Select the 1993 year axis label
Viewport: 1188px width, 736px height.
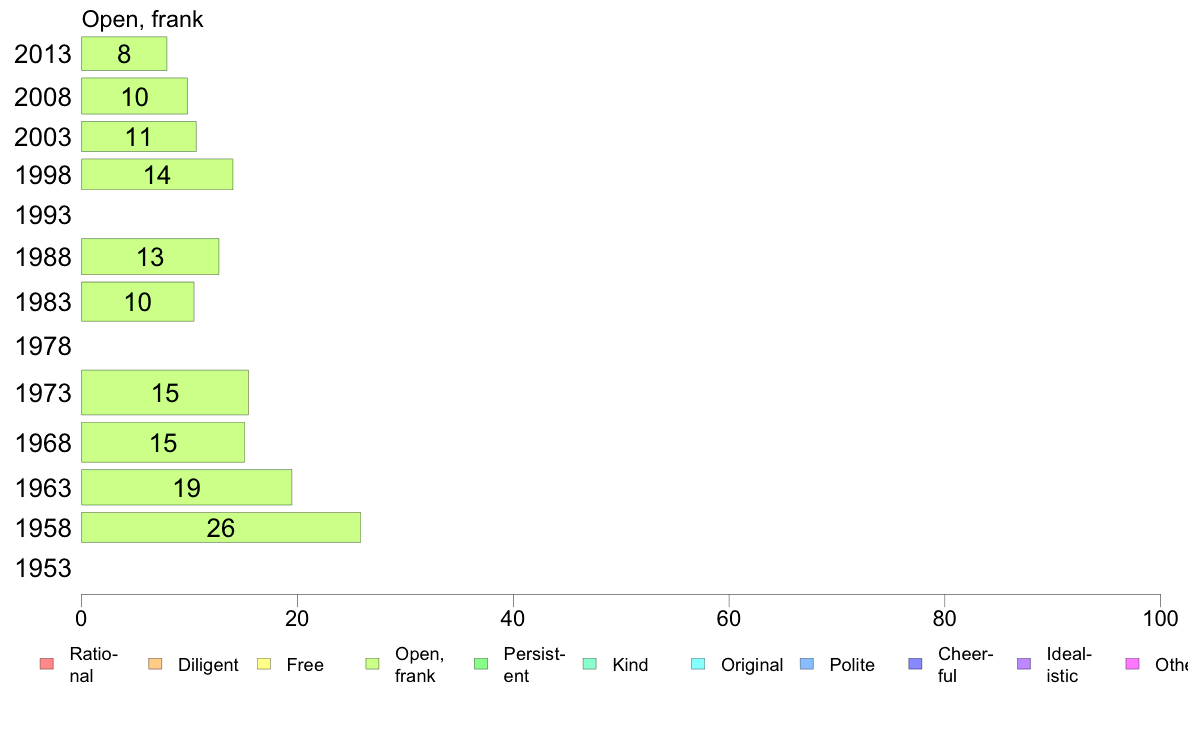click(43, 215)
